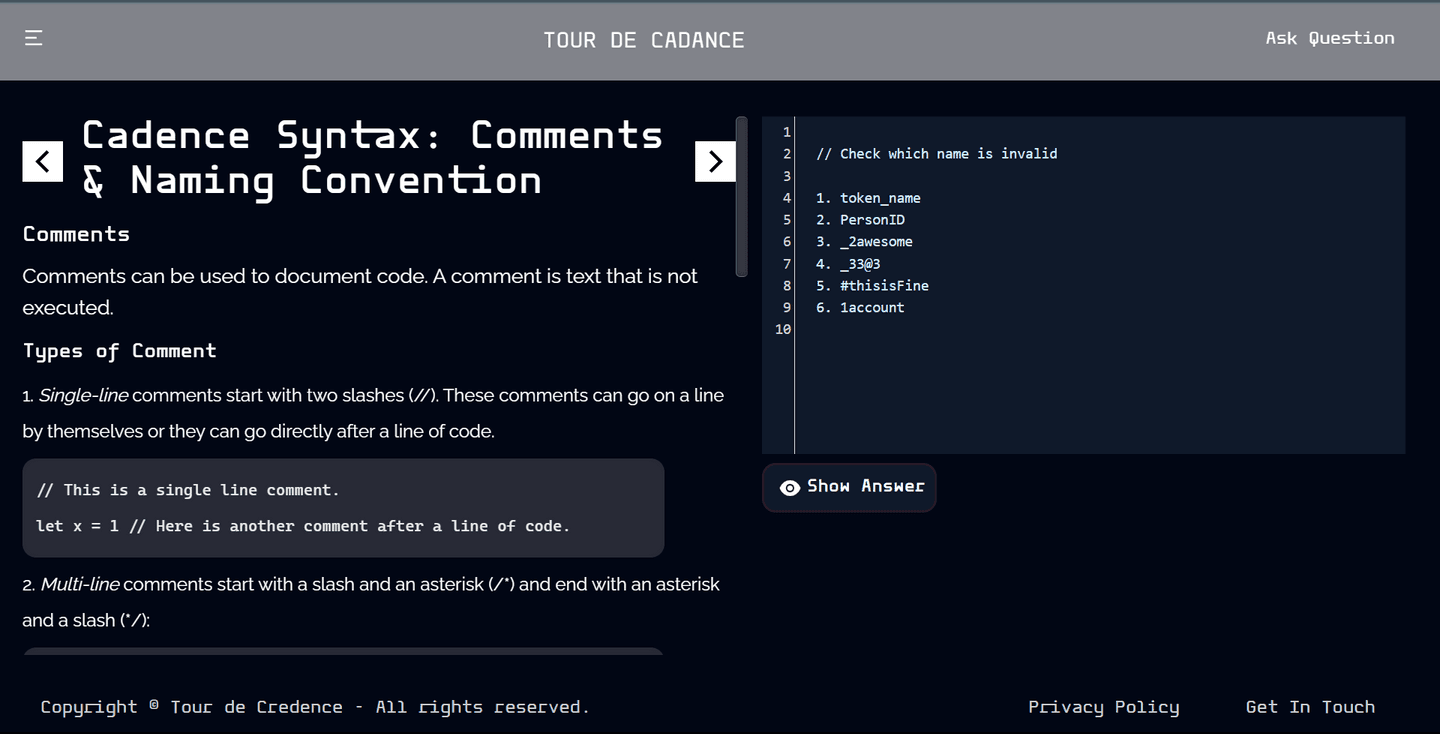Click the 'Cadence Syntax: Comments & Naming Convention' title

click(x=372, y=158)
